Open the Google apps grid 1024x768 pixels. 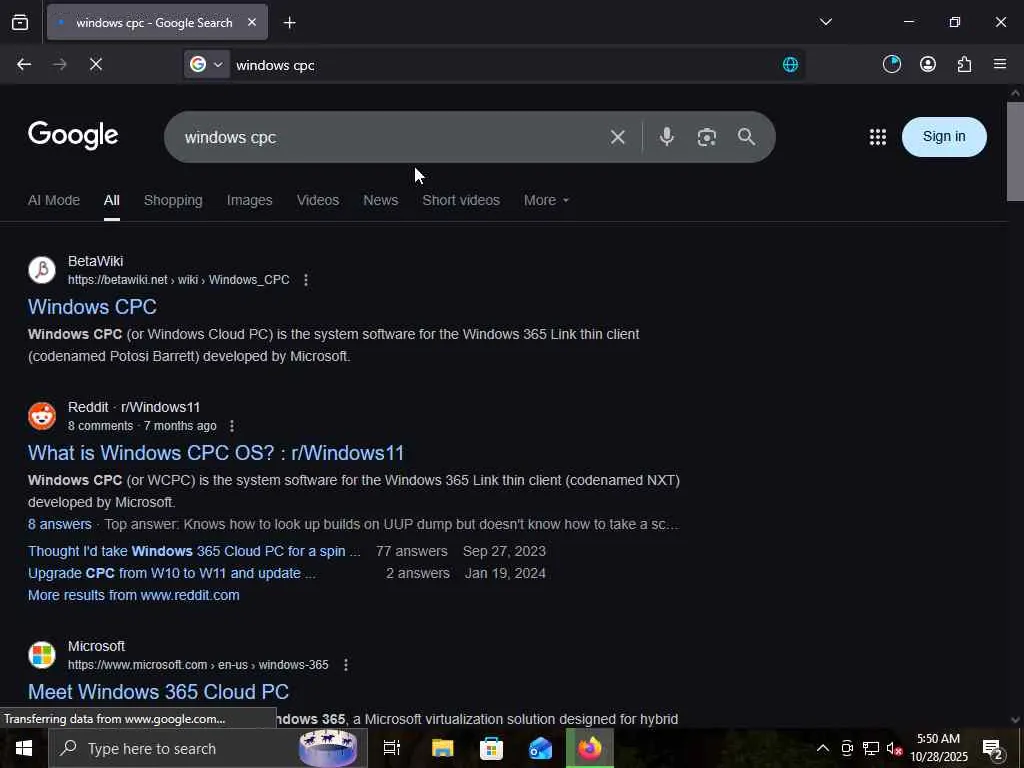[x=878, y=137]
